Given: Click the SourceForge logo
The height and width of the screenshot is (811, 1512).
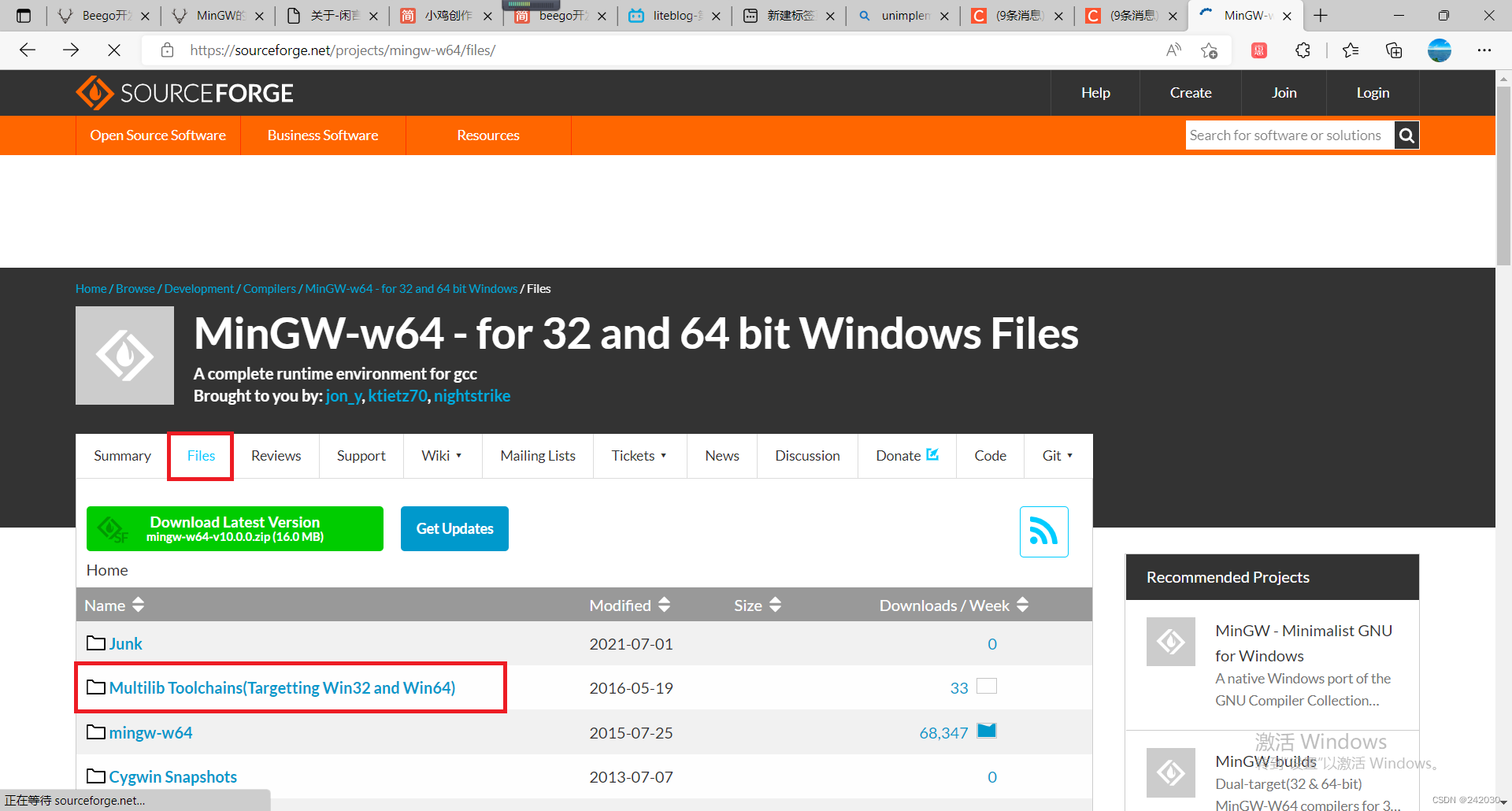Looking at the screenshot, I should point(184,93).
